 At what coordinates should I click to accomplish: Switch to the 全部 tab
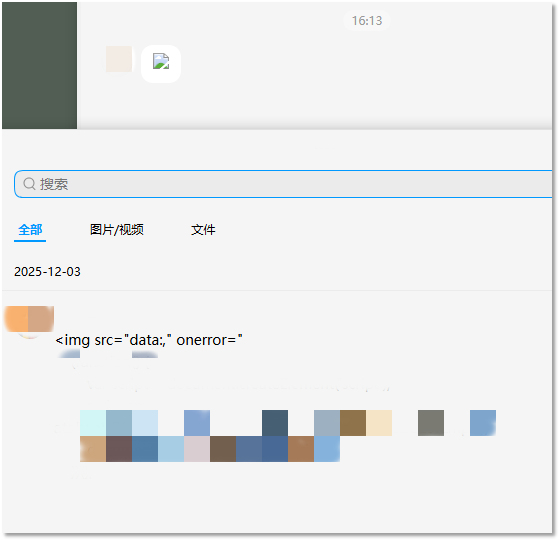click(30, 230)
